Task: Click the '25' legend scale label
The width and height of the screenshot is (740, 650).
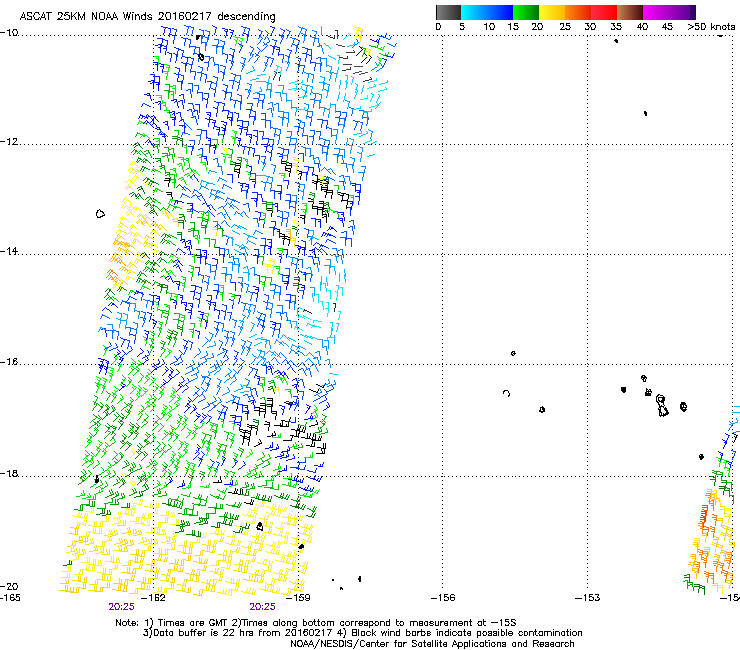Action: point(565,27)
